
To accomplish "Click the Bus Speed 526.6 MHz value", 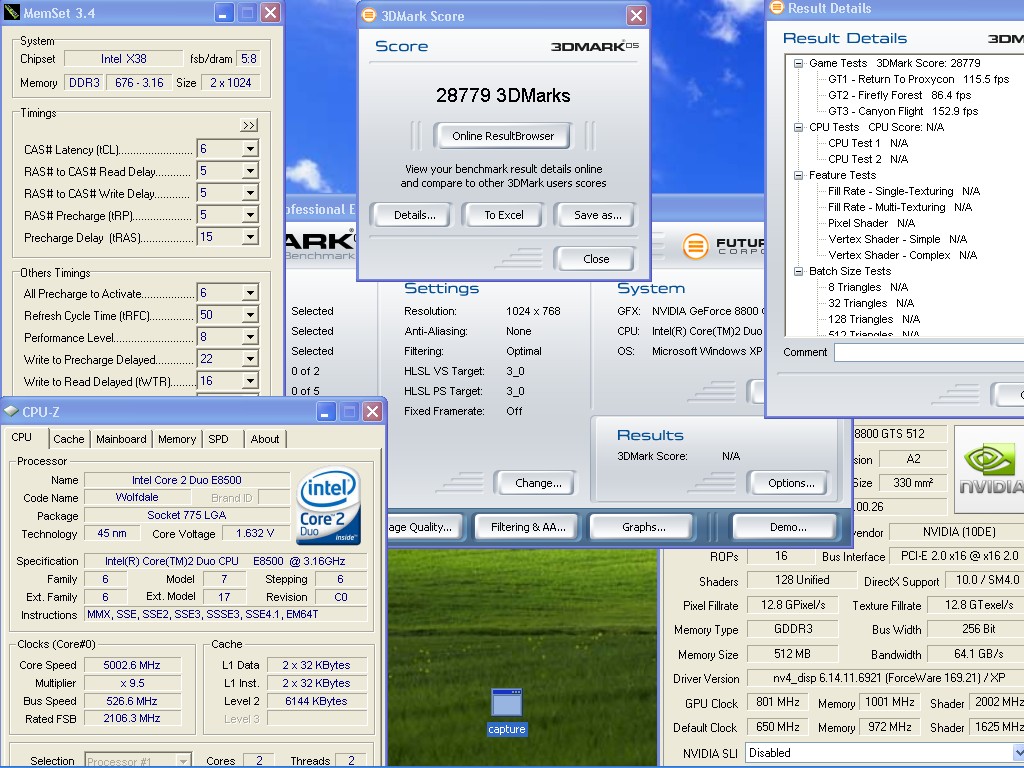I will 131,701.
